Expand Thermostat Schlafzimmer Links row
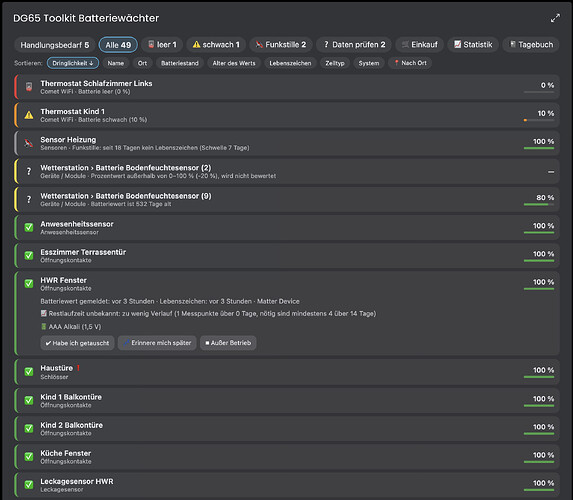The image size is (573, 500). pos(287,87)
